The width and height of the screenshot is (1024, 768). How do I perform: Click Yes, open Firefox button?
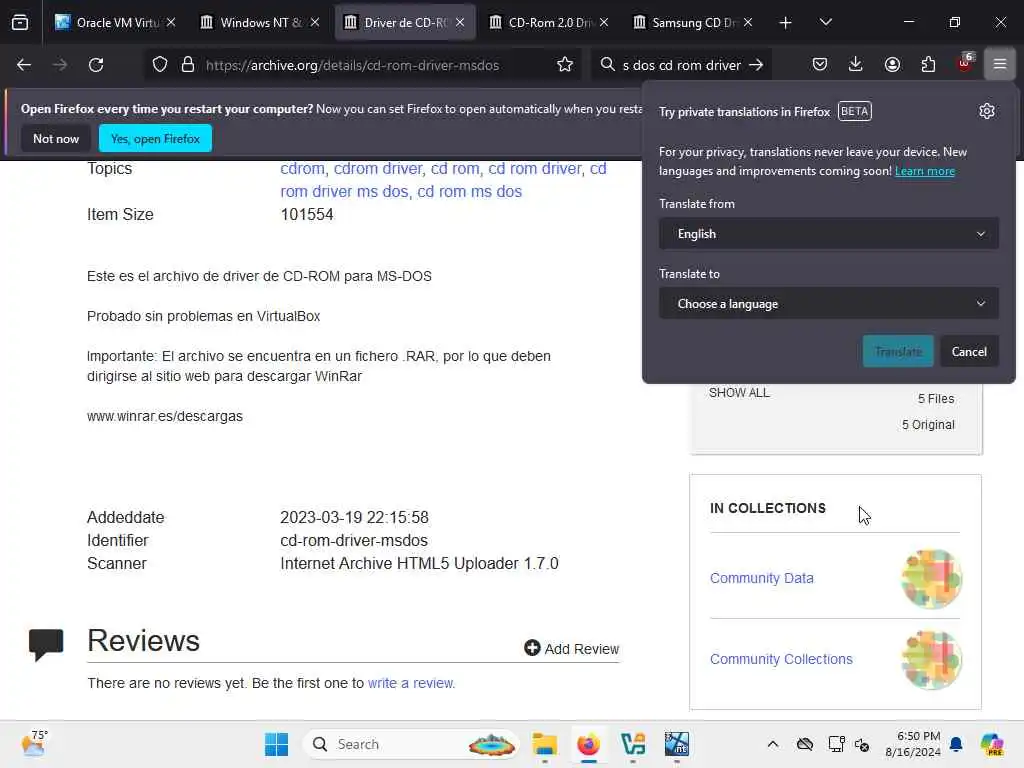(x=155, y=138)
